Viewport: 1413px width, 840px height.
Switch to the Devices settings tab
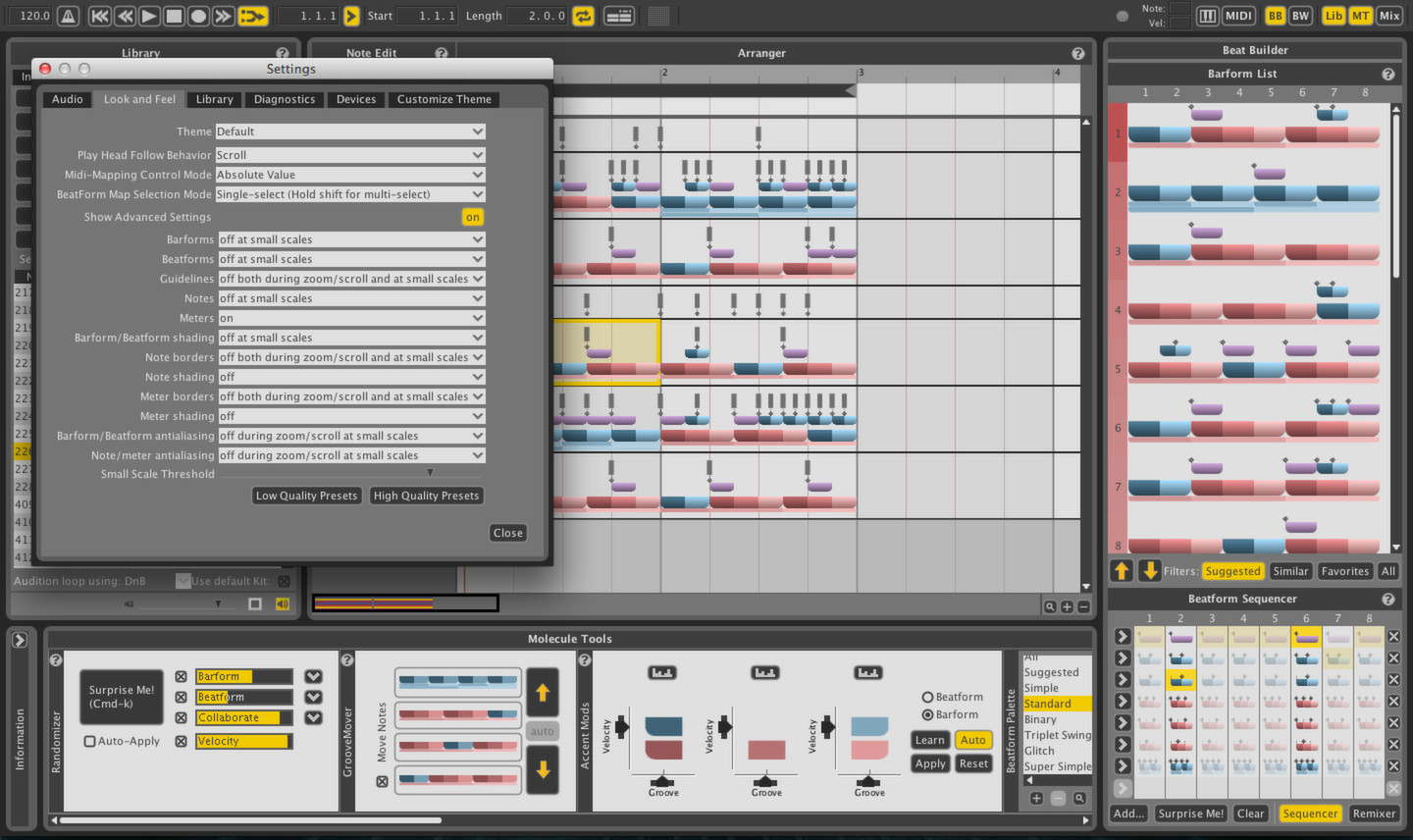pos(355,99)
